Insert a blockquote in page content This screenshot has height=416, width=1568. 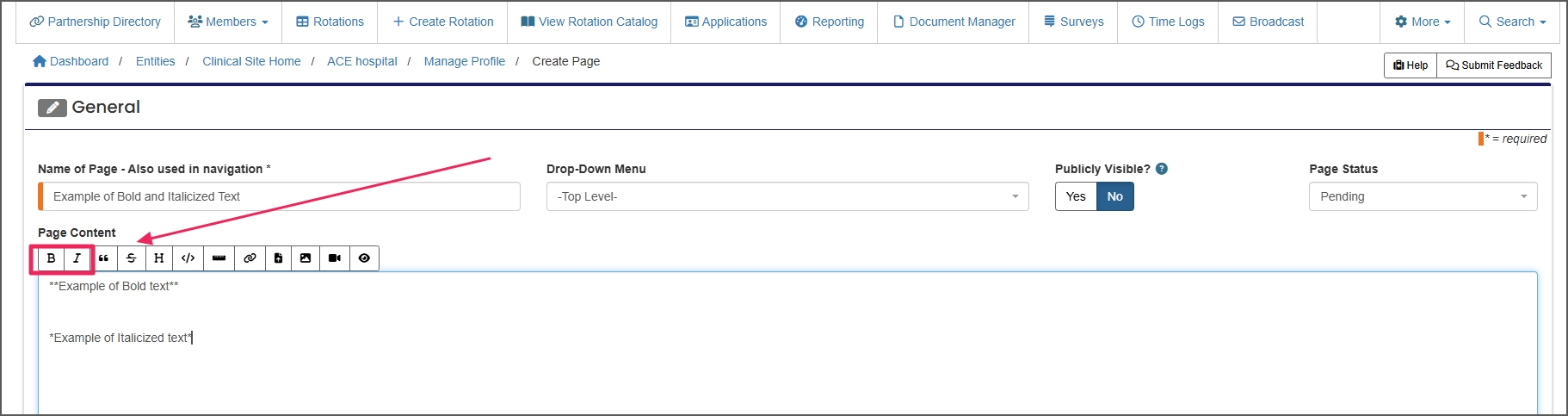[x=103, y=258]
